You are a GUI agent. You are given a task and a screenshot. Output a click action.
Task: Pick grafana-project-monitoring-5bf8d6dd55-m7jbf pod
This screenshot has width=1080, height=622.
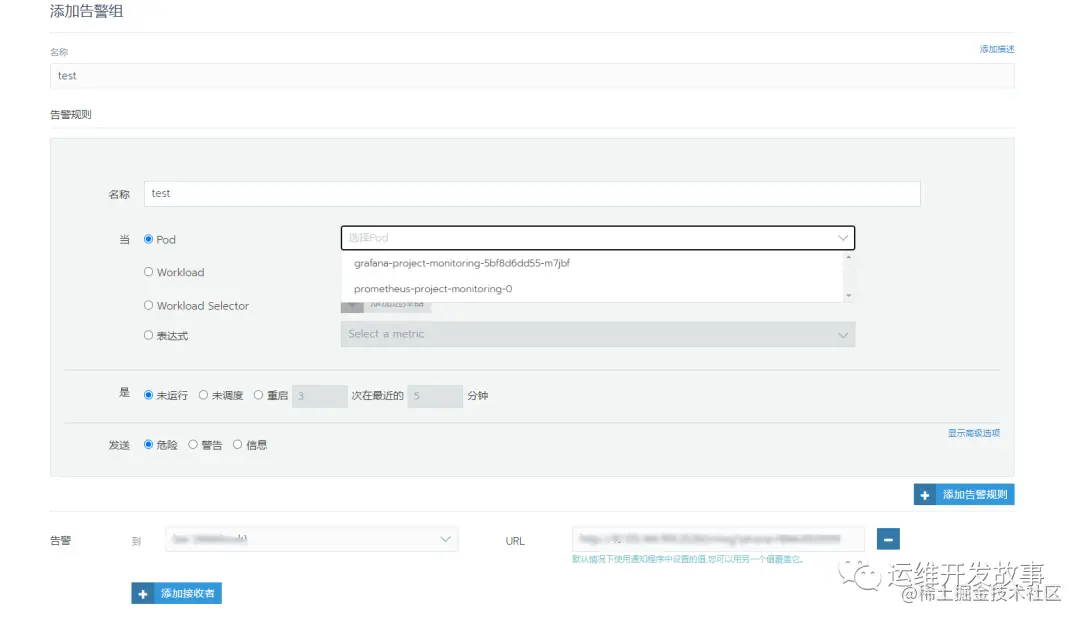tap(592, 263)
